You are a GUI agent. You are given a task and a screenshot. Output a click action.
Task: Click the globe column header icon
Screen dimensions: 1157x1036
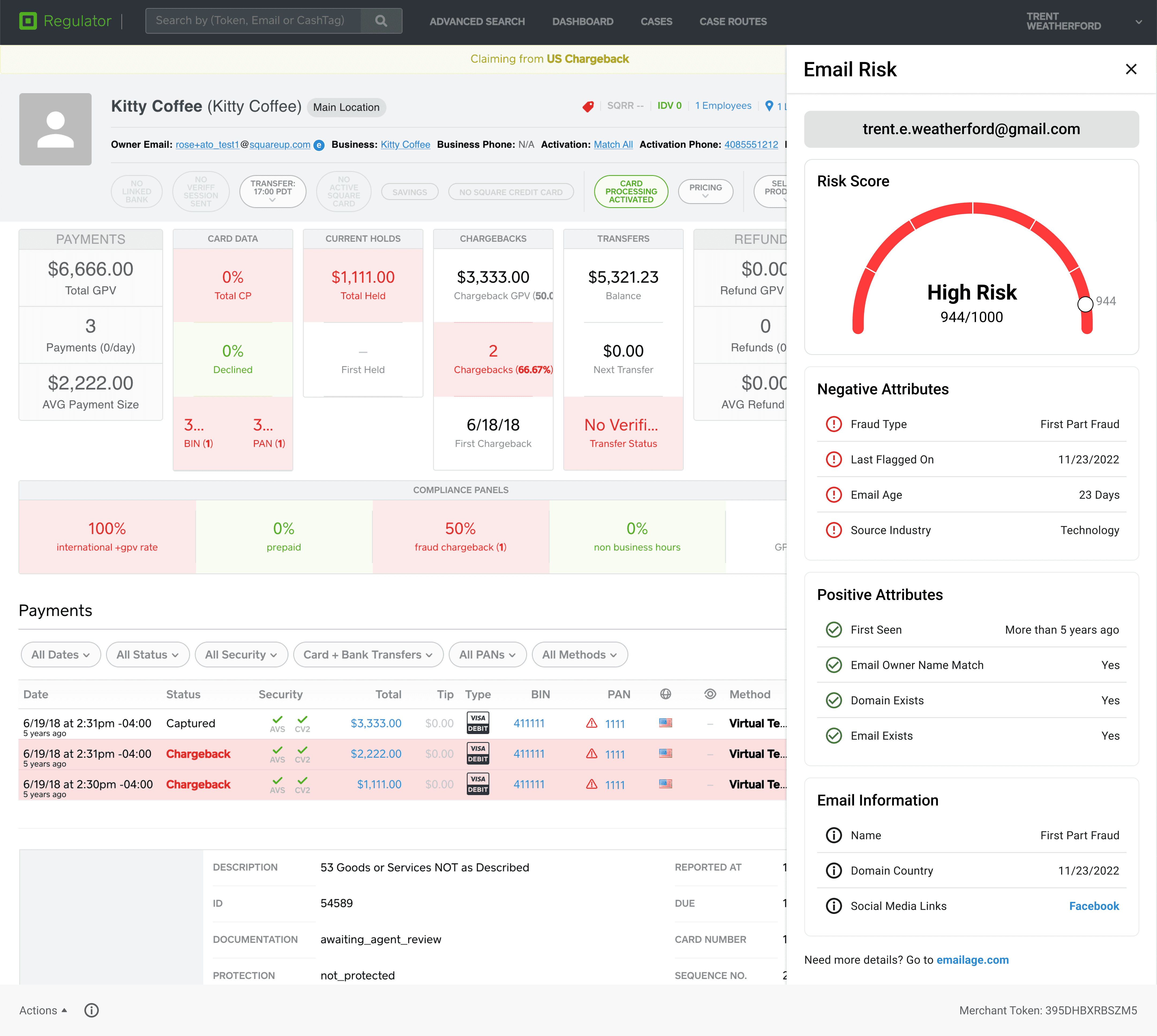pyautogui.click(x=666, y=694)
